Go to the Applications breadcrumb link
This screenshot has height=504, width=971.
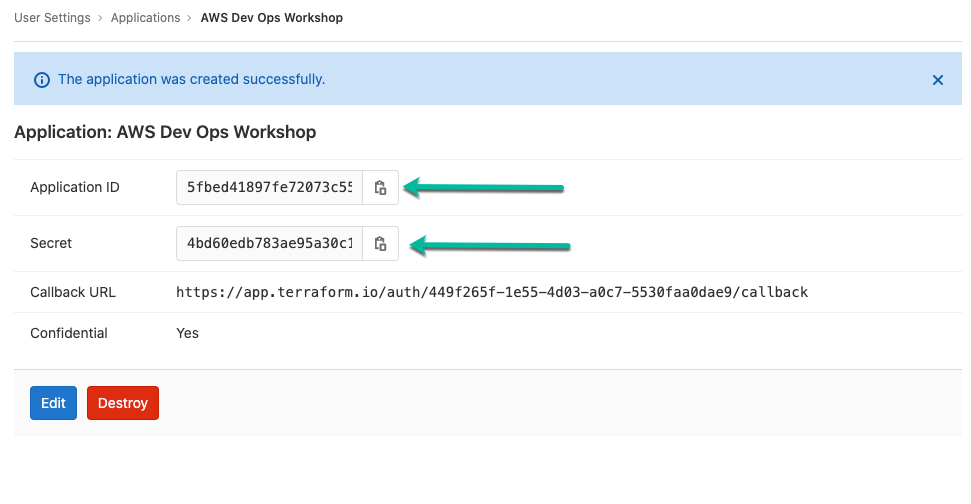coord(146,18)
